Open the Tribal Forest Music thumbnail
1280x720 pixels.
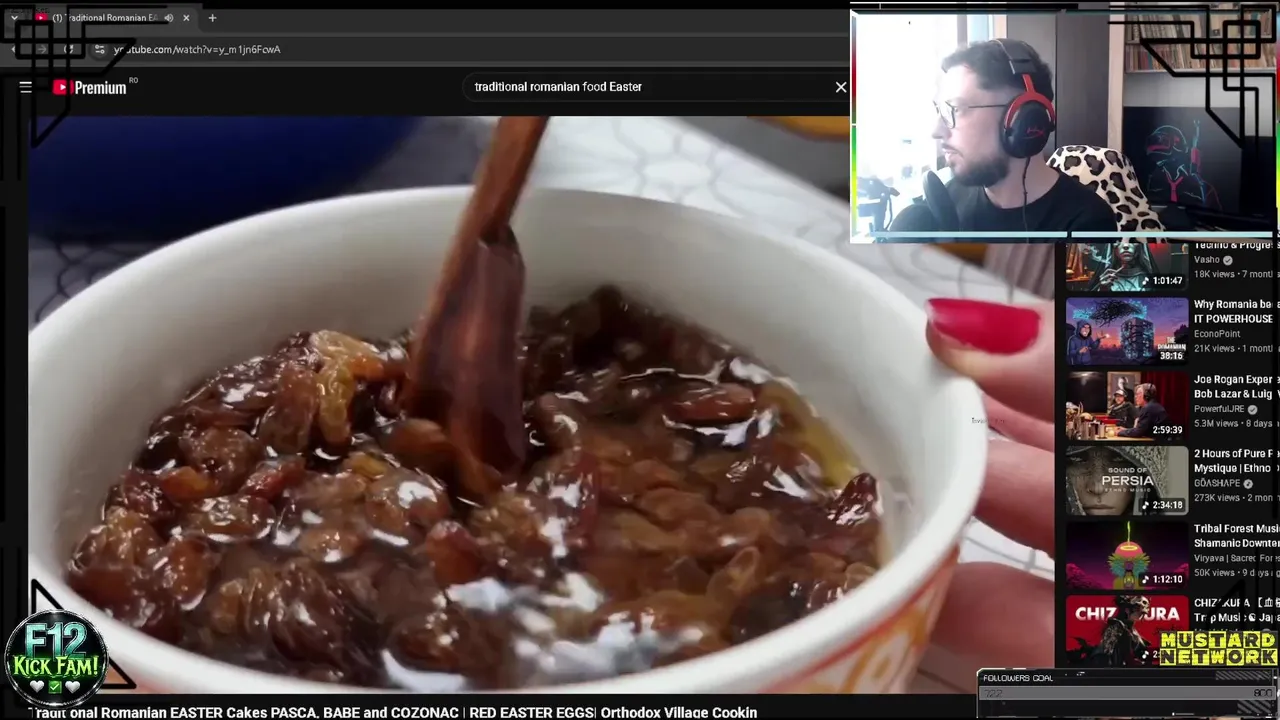[x=1127, y=554]
